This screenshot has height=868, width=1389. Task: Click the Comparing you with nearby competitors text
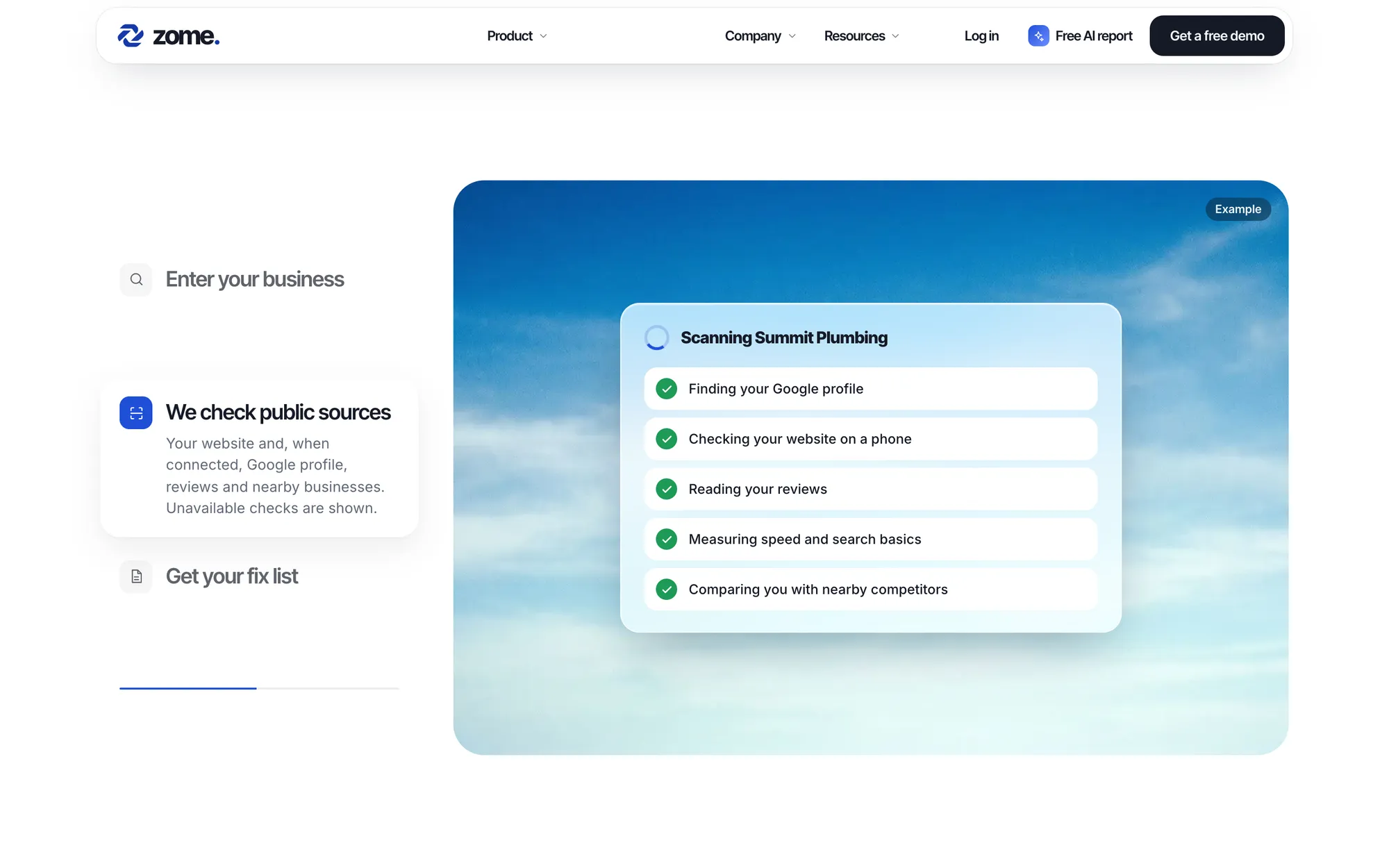coord(818,590)
